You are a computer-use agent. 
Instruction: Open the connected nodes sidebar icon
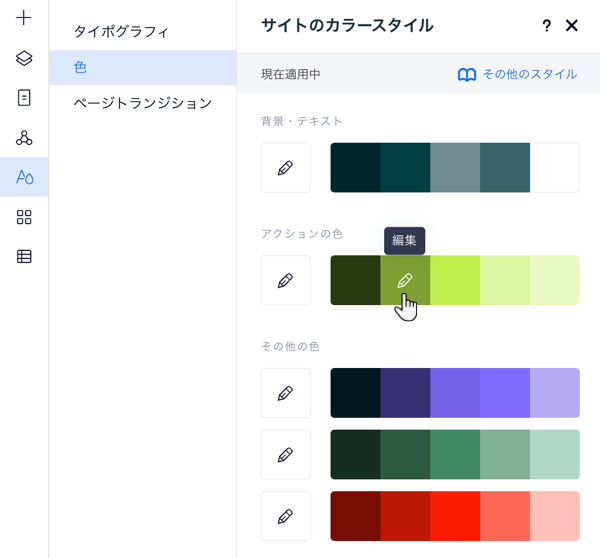coord(24,138)
